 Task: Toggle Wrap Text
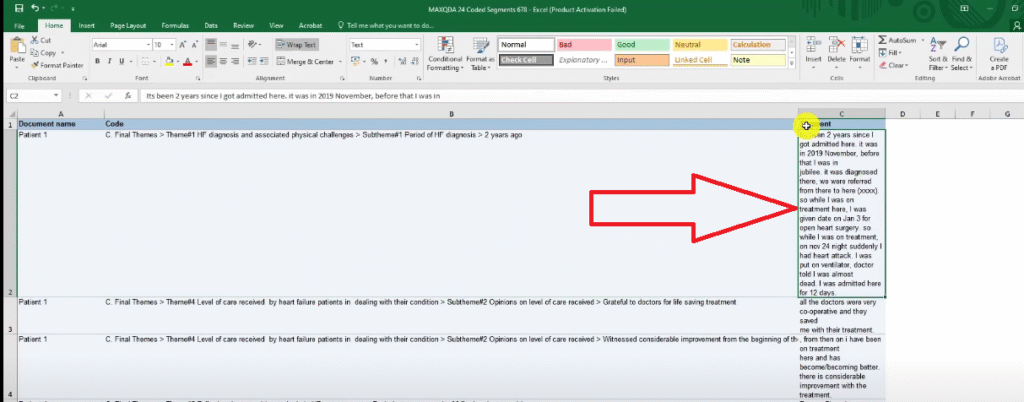tap(296, 45)
